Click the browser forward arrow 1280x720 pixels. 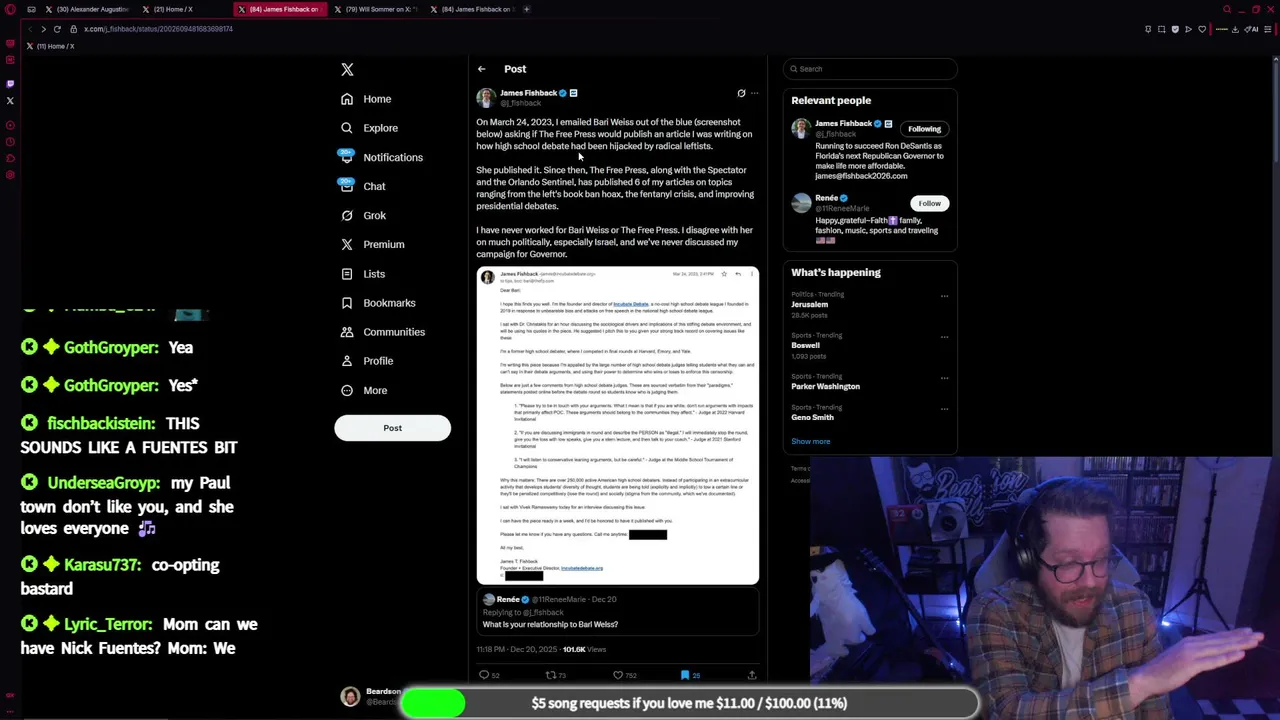43,29
